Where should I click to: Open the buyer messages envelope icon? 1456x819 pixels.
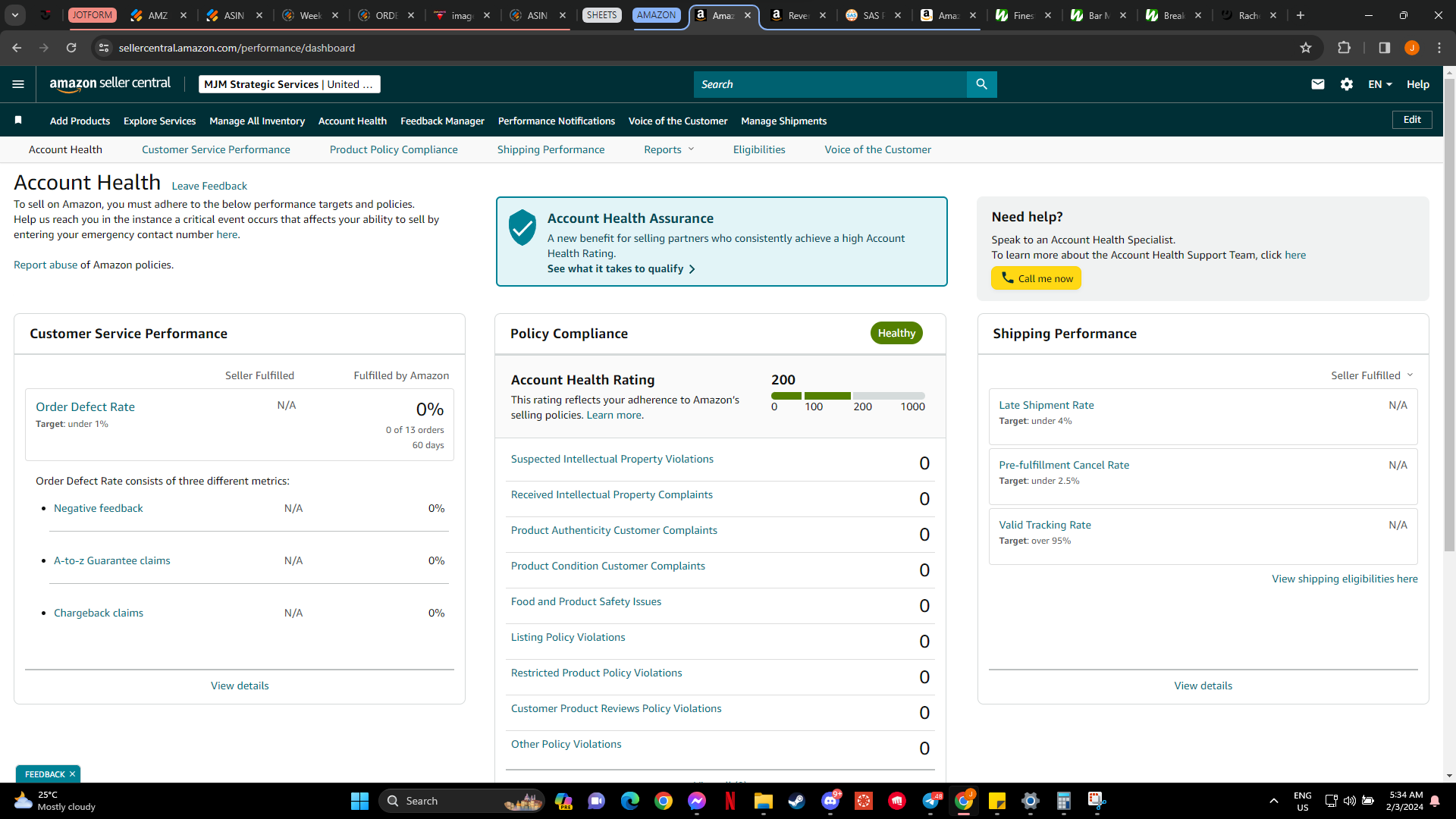[1318, 84]
